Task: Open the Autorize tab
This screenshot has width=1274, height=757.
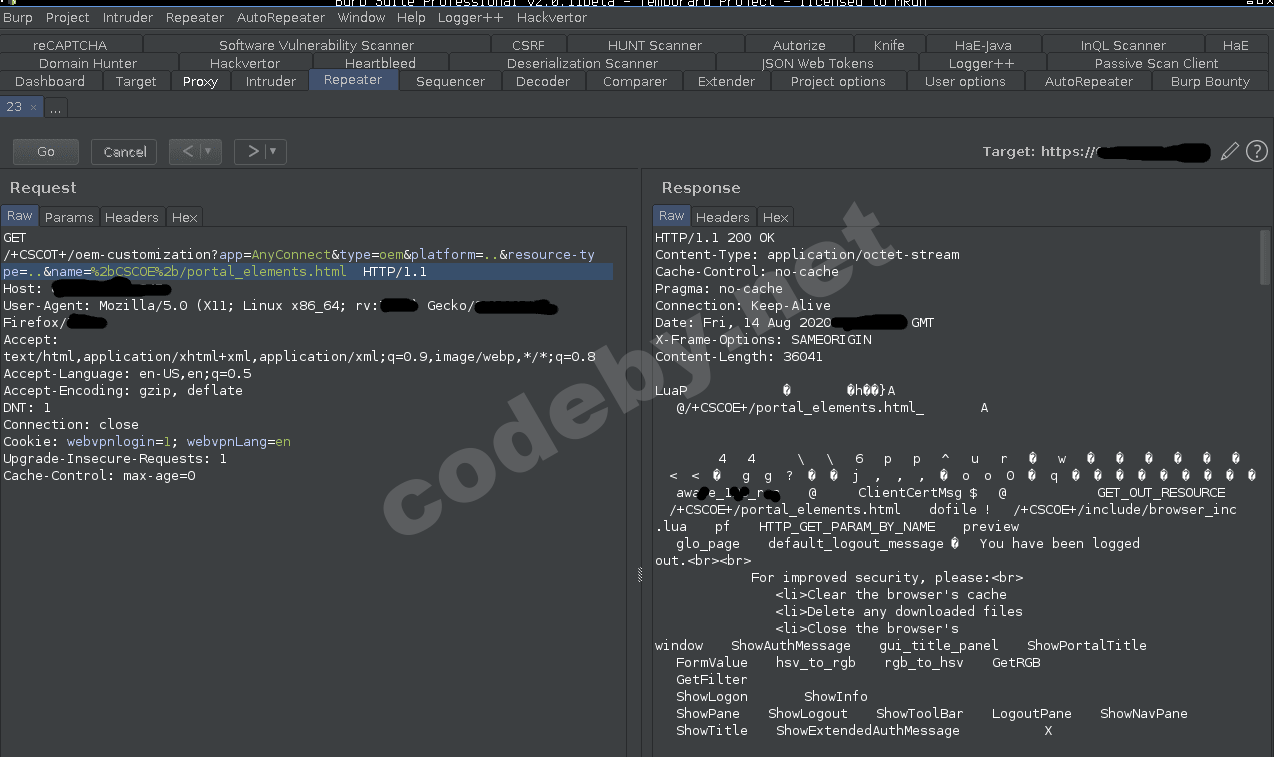Action: (799, 45)
